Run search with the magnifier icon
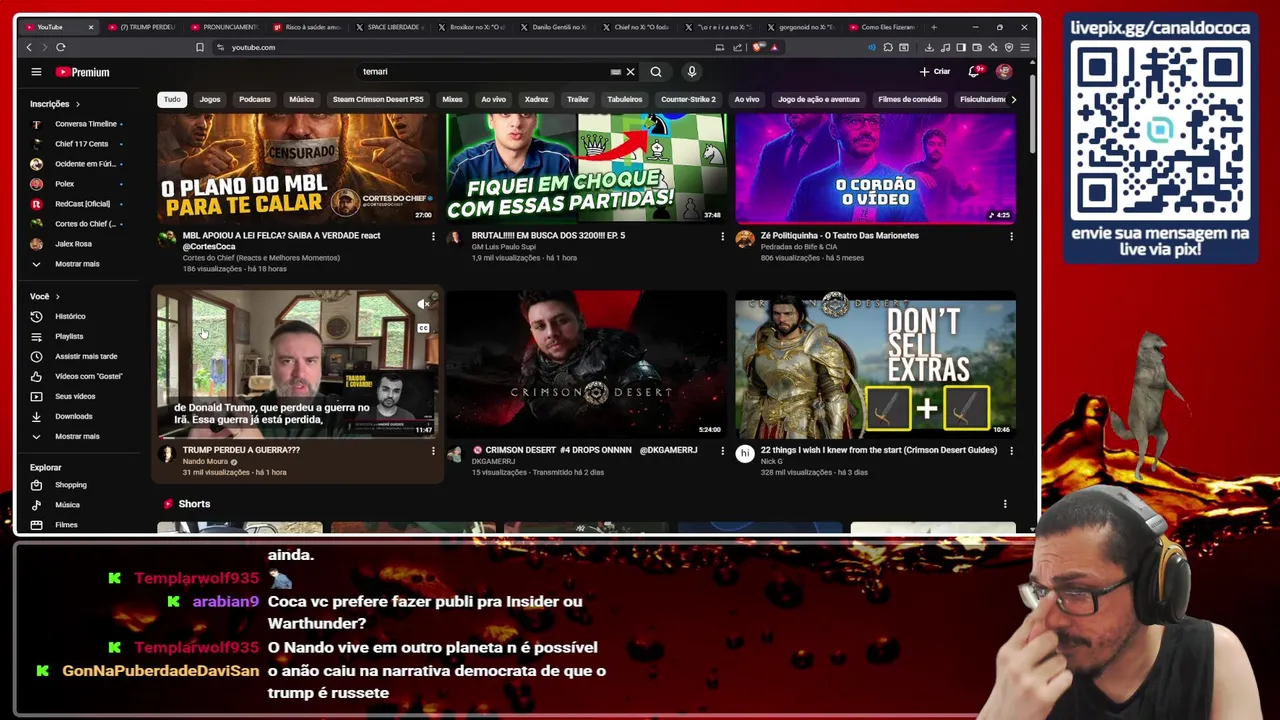Screen dimensions: 1280x720 656,72
